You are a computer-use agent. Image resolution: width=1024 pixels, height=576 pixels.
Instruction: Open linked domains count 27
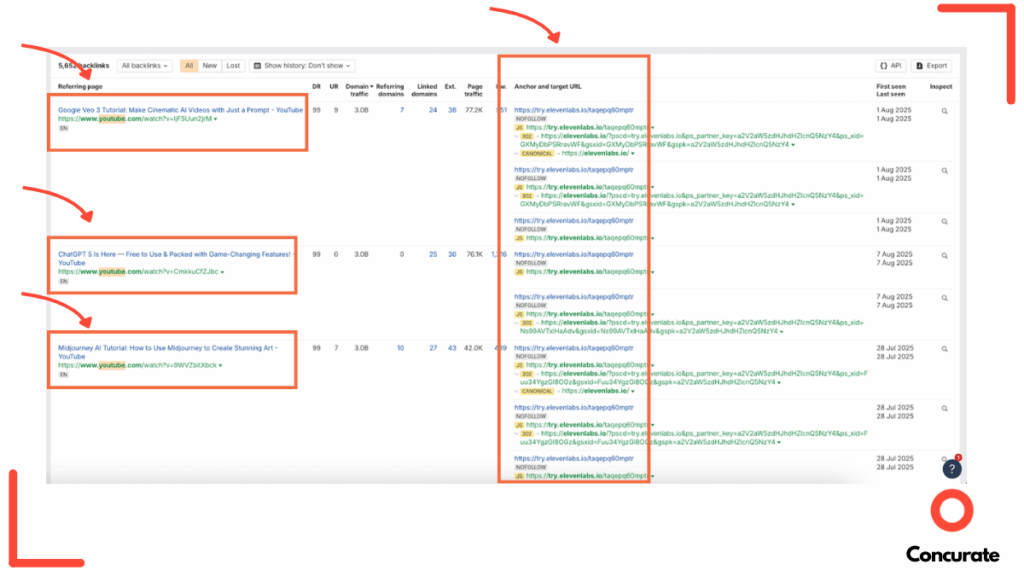click(x=433, y=348)
